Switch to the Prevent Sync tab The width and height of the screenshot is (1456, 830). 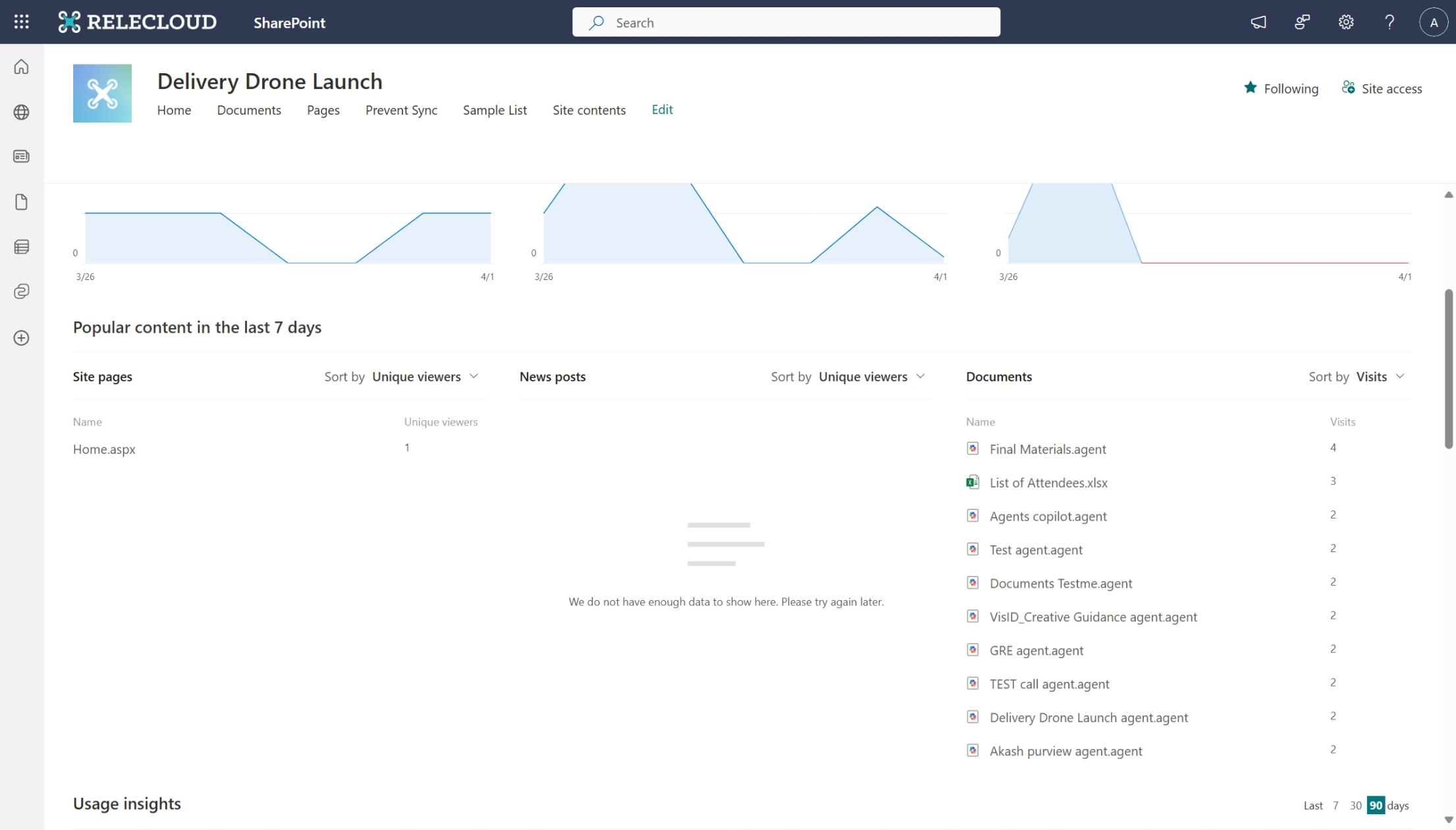pos(401,110)
